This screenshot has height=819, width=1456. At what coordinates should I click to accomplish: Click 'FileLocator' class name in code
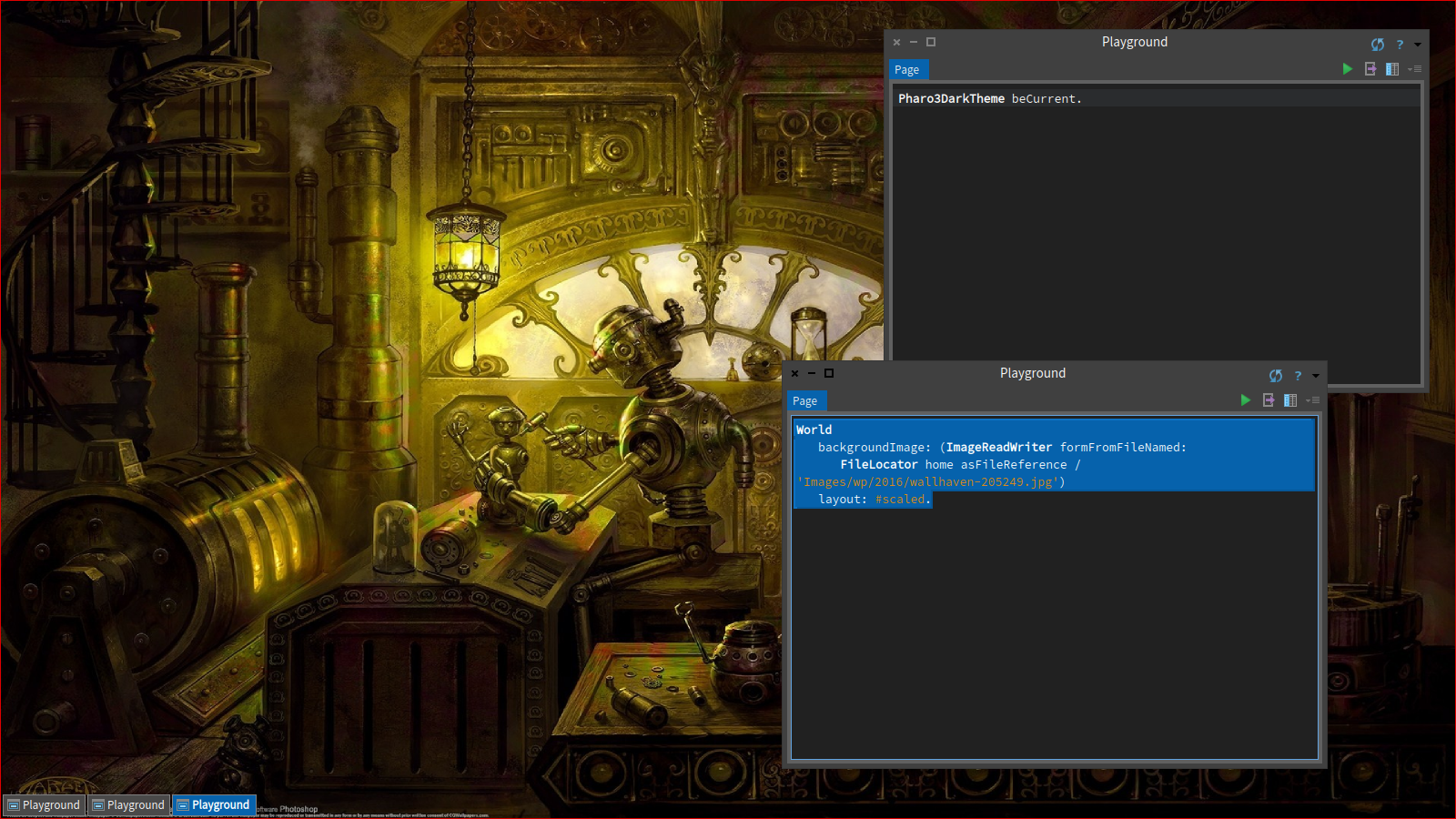[x=879, y=464]
